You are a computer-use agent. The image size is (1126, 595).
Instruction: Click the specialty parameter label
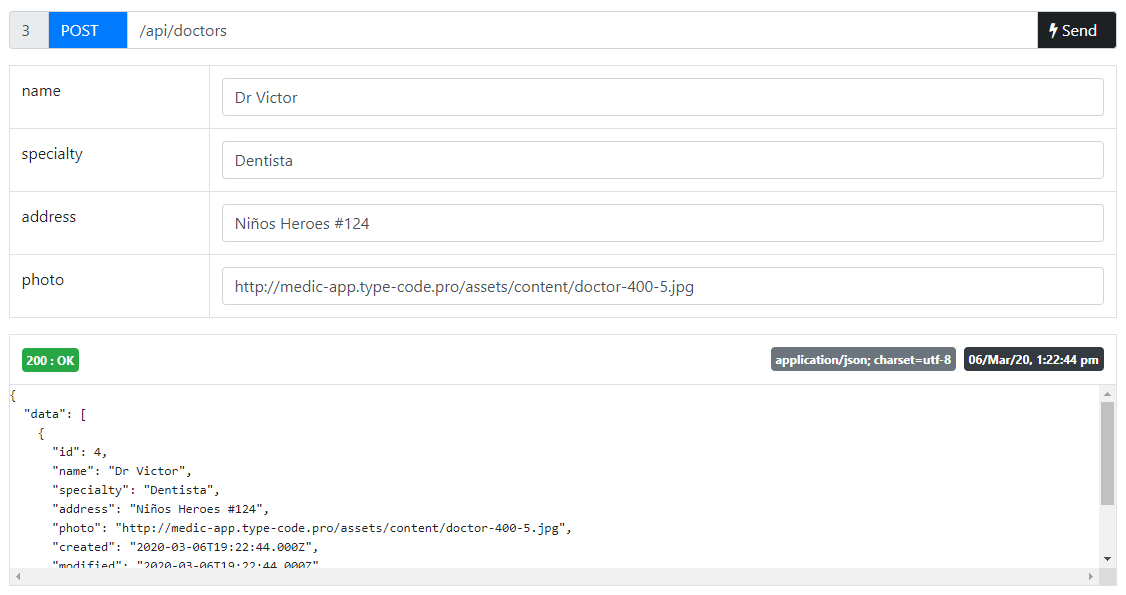(x=52, y=154)
